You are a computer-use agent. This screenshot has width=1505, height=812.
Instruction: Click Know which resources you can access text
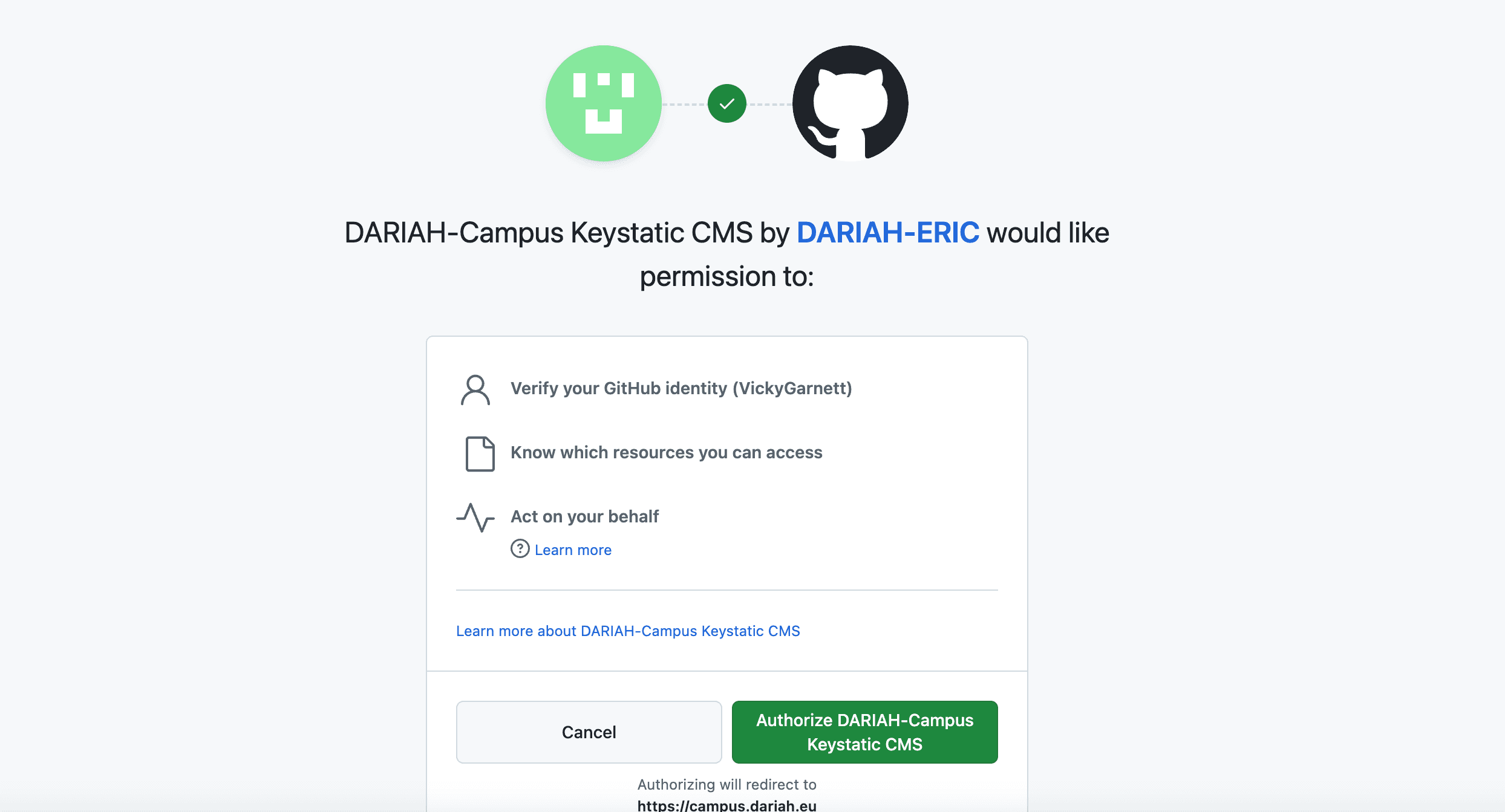666,452
